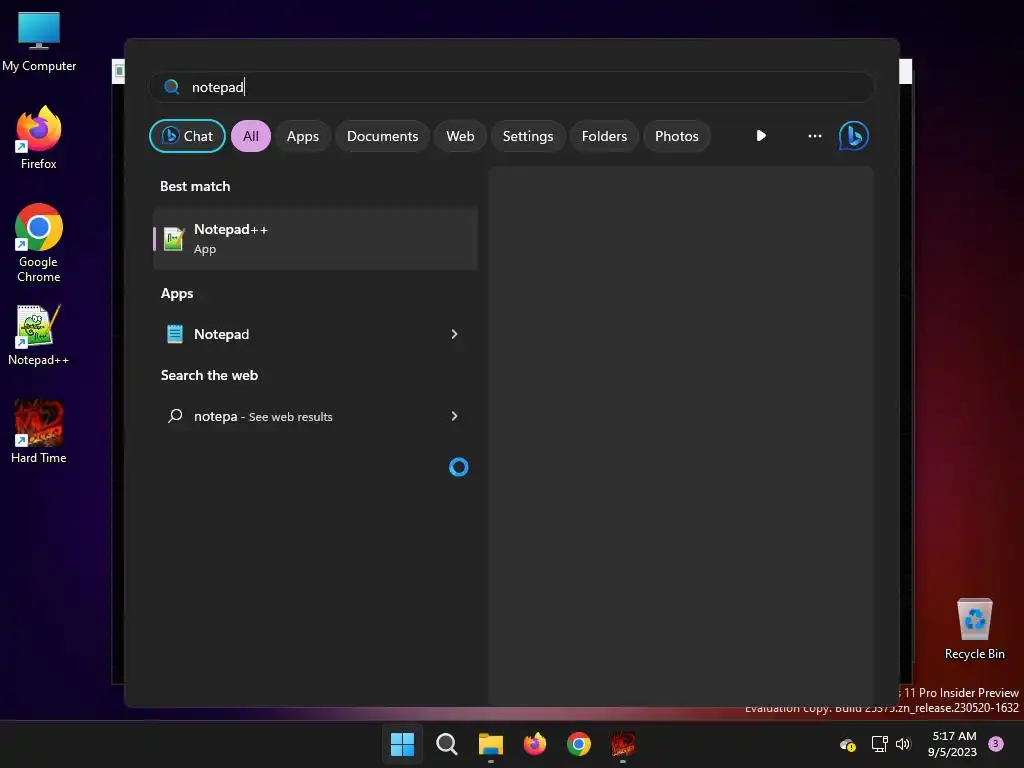Open Chrome from the taskbar

pyautogui.click(x=579, y=744)
